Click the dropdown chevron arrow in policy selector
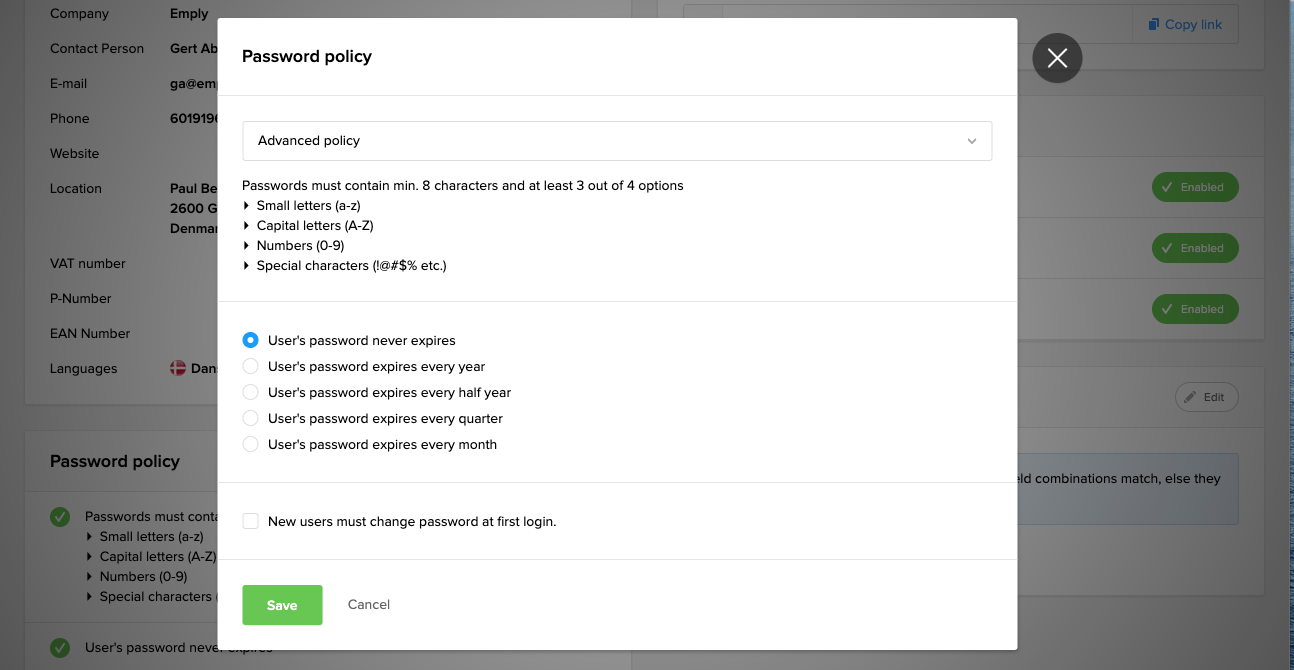 coord(971,141)
